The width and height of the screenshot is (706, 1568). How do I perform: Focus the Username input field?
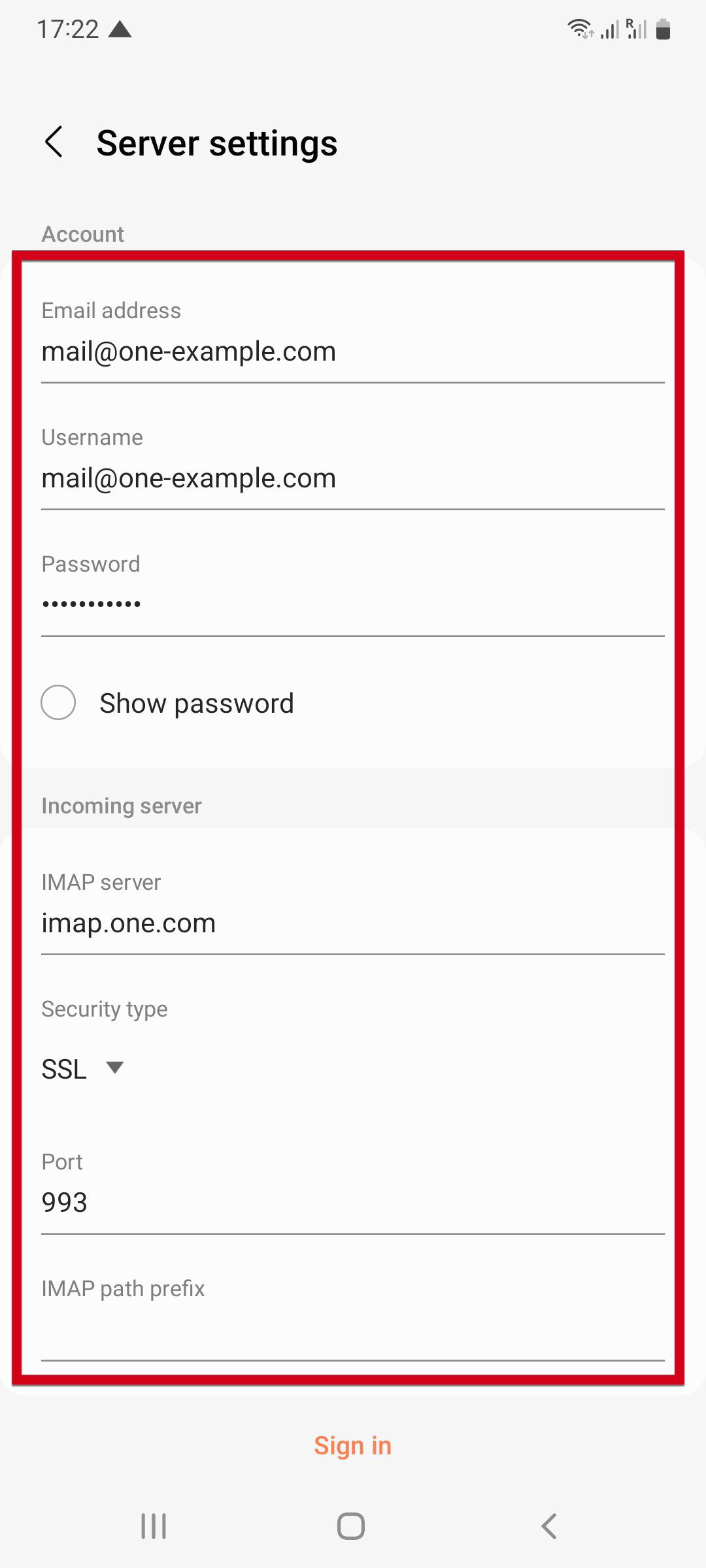352,478
